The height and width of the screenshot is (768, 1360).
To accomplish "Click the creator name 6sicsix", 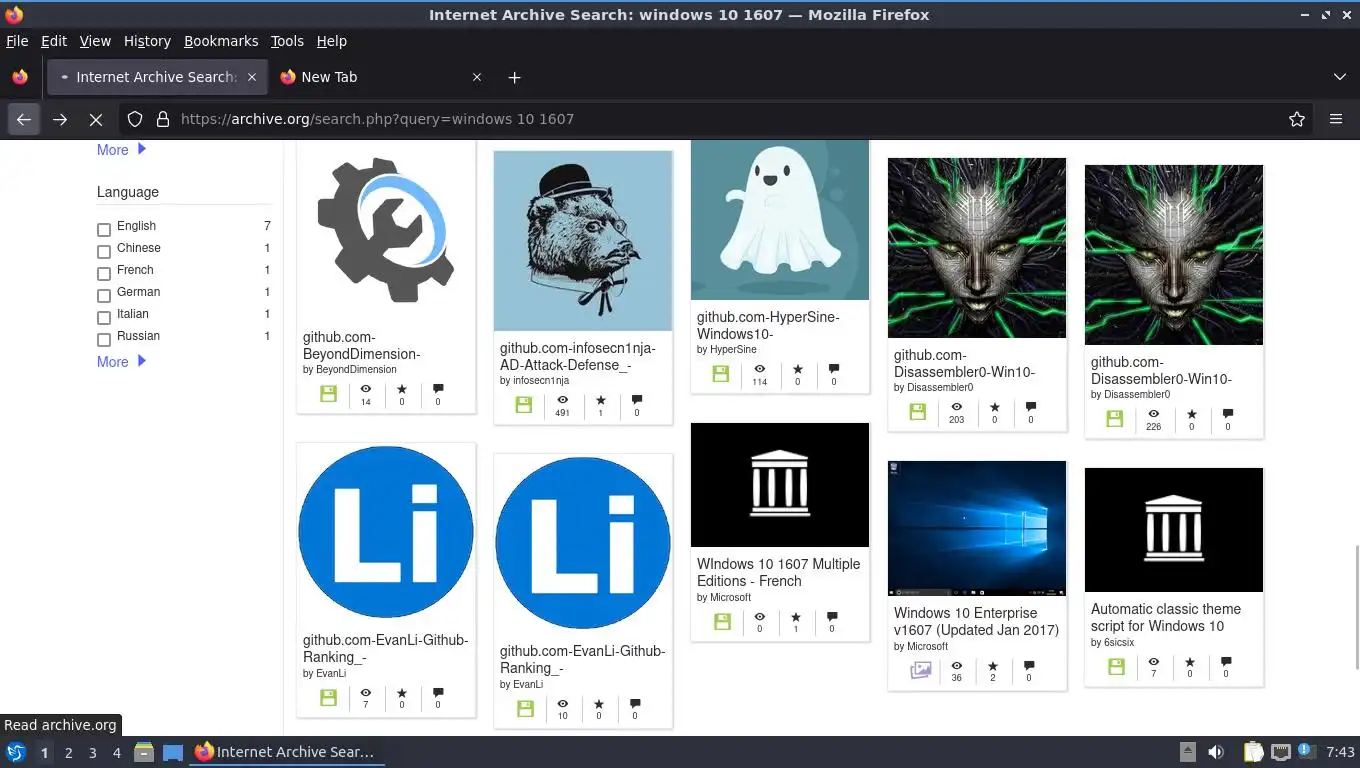I will [1118, 642].
